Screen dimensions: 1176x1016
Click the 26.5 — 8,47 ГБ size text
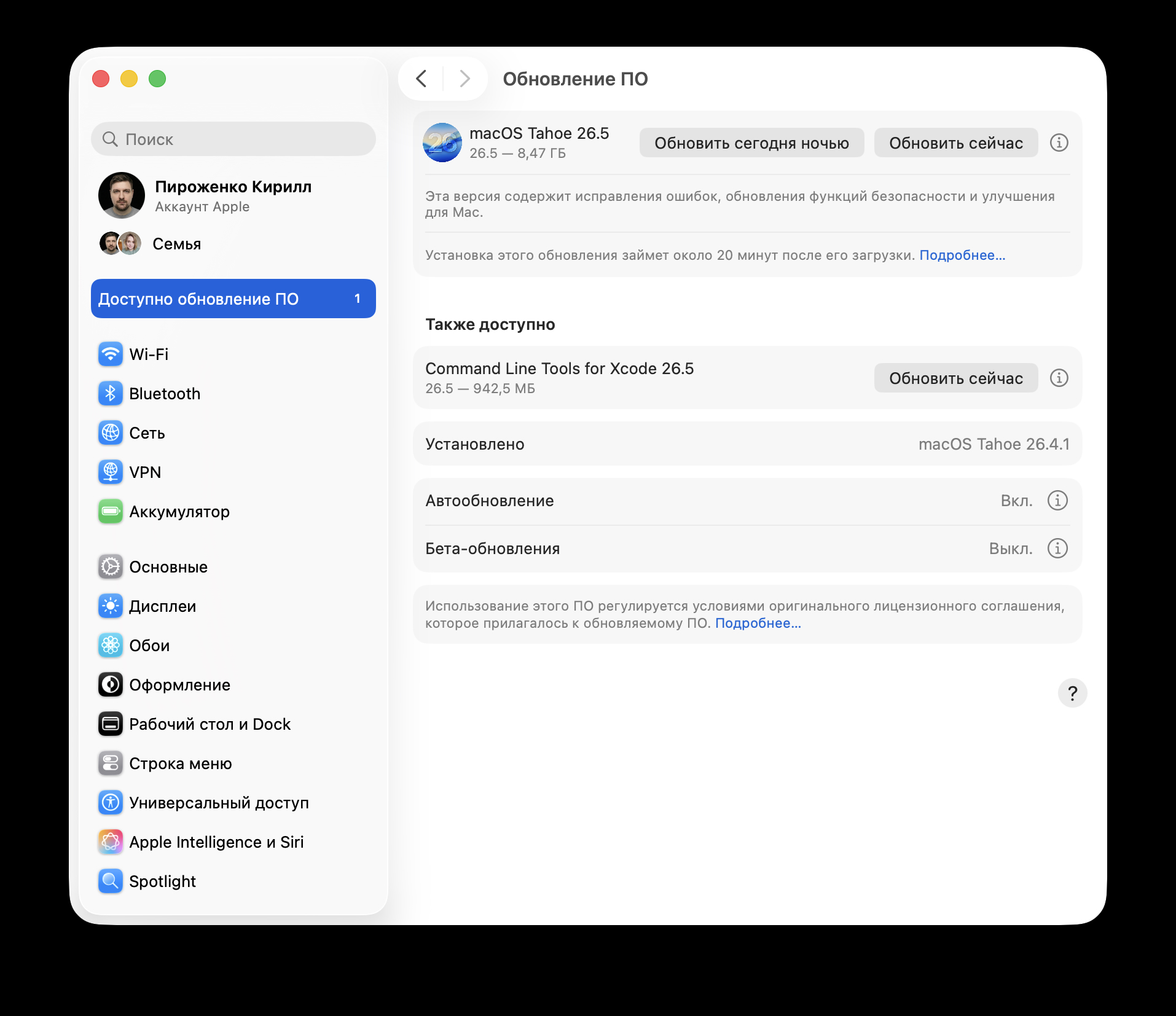tap(517, 153)
